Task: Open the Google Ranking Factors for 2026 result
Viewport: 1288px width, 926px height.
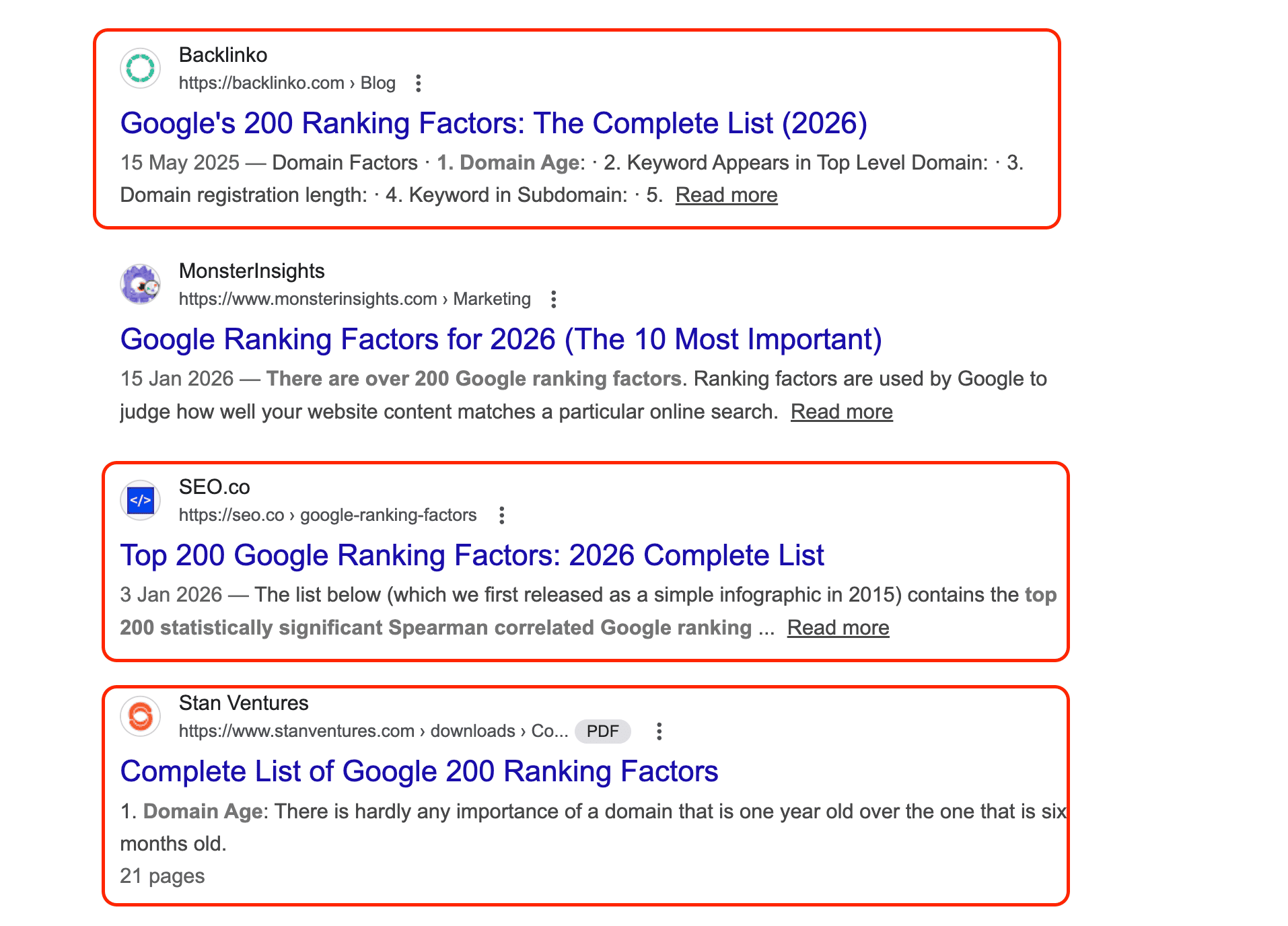Action: (501, 339)
